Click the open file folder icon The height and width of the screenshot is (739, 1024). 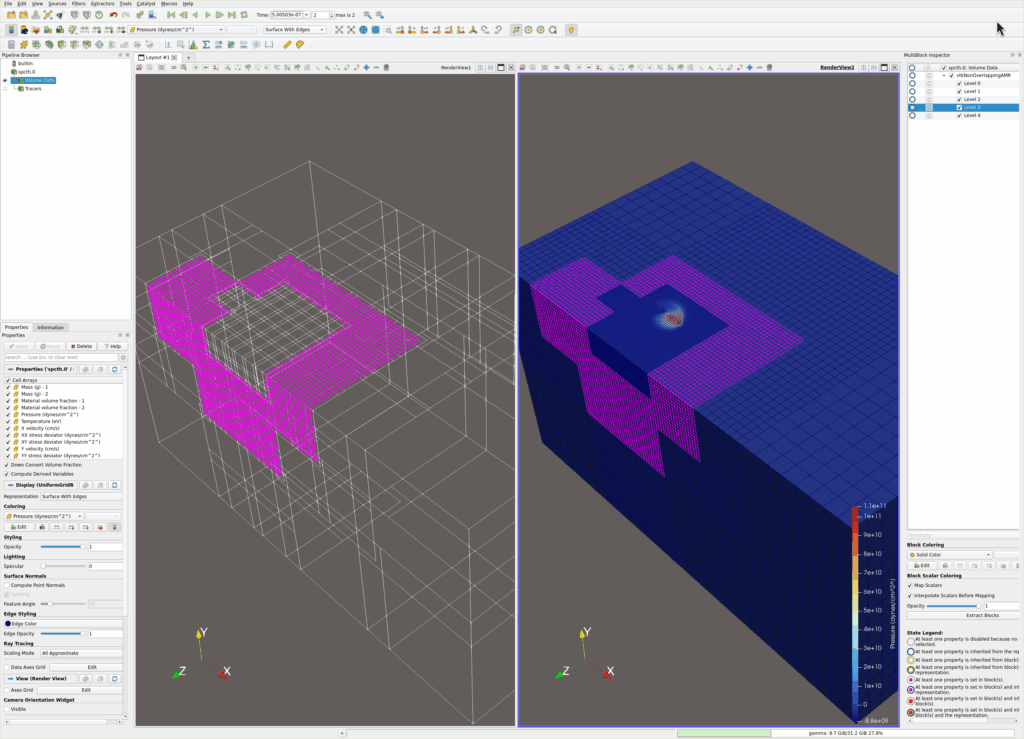pos(10,15)
